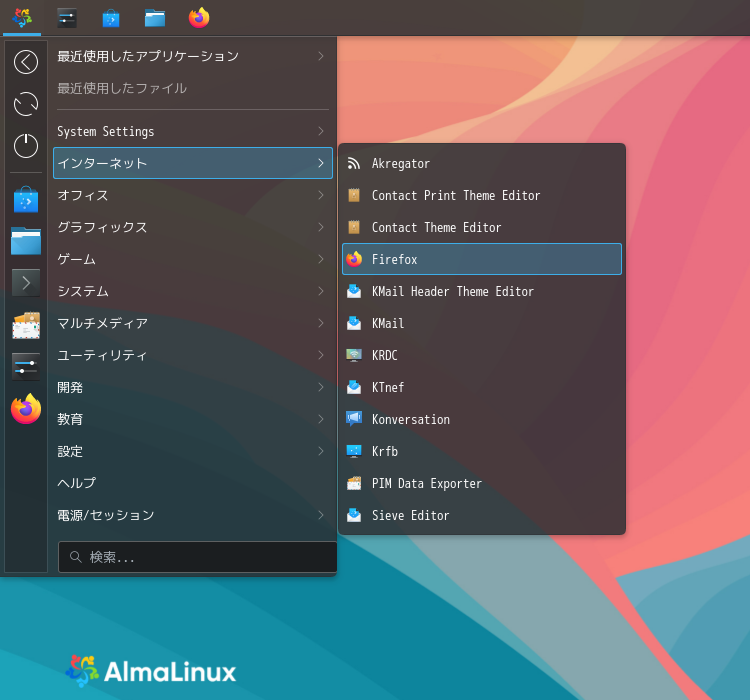Open Discover from the menu favorites sidebar
750x700 pixels.
point(26,199)
